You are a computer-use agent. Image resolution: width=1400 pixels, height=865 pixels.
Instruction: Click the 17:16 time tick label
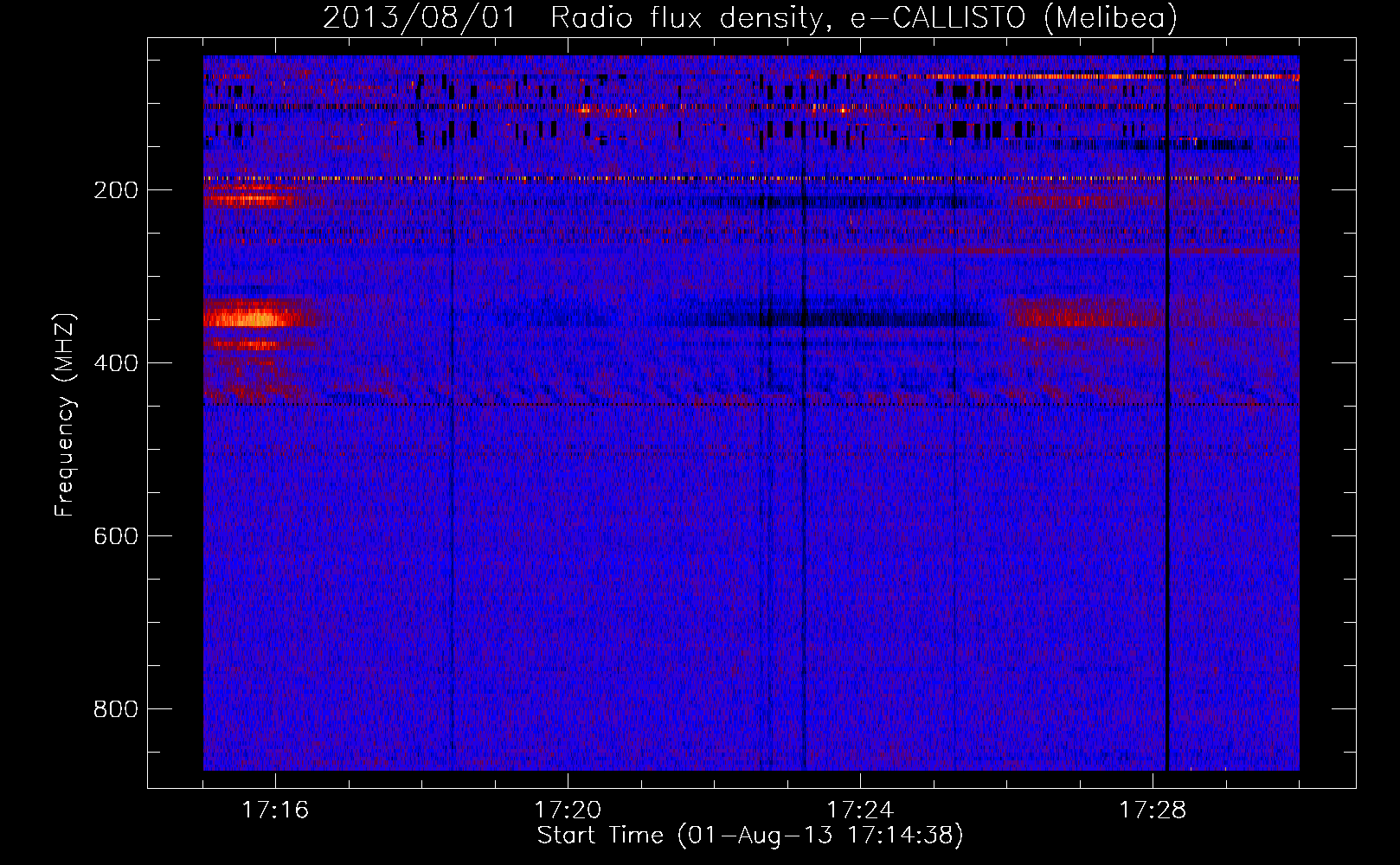pos(275,810)
